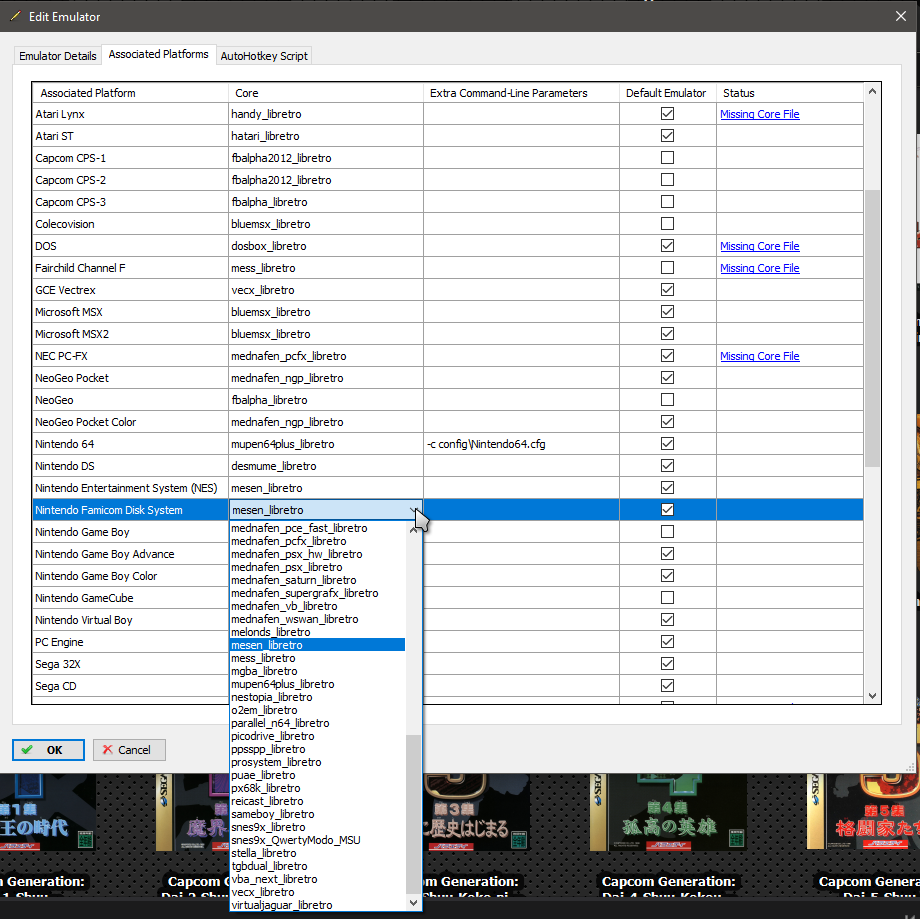This screenshot has width=920, height=919.
Task: Switch to the Emulator Details tab
Action: (58, 56)
